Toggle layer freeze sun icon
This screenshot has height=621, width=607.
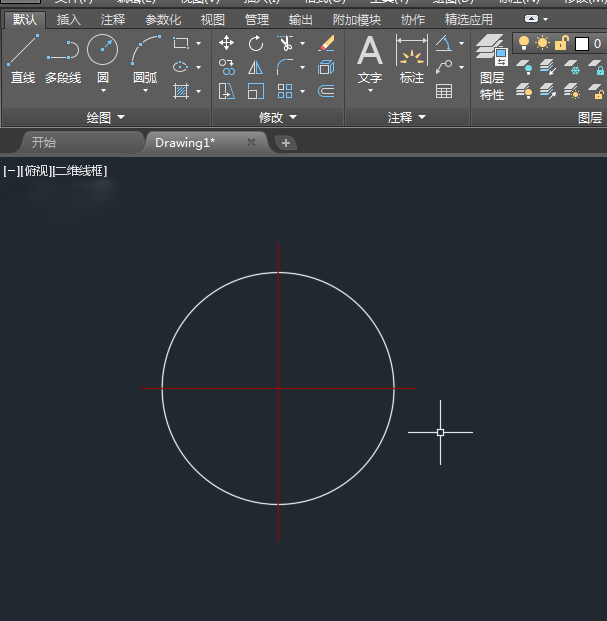[x=542, y=43]
